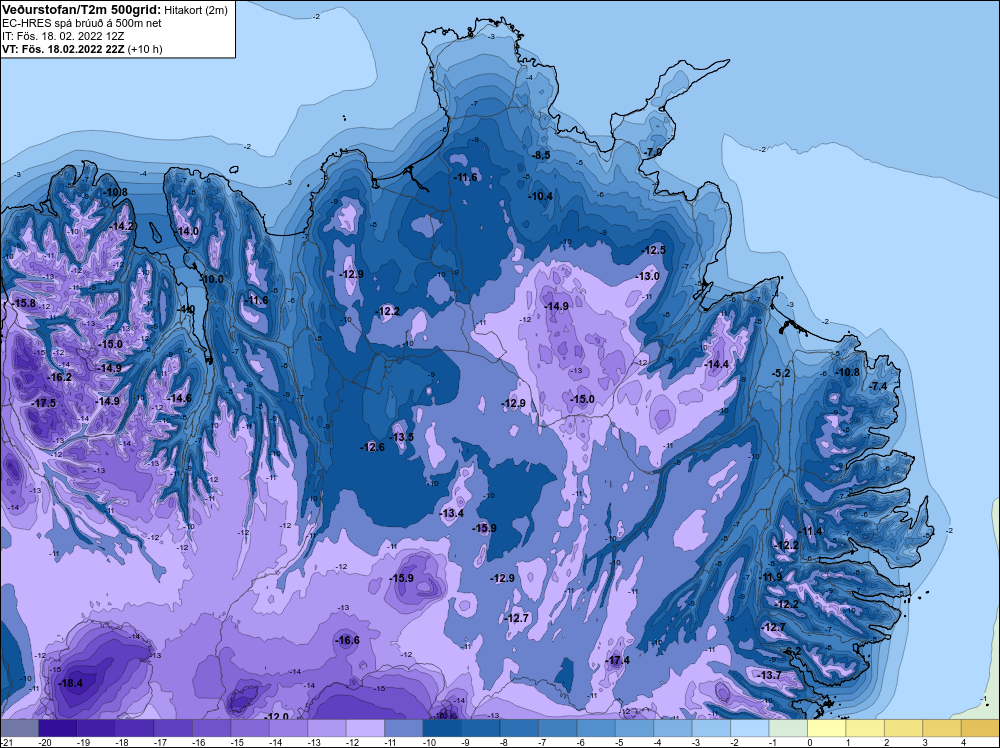Click the title 'Veðurstofan/T2m 500grid: Hitakort (2m)'
Screen dimensions: 1000x748
114,10
